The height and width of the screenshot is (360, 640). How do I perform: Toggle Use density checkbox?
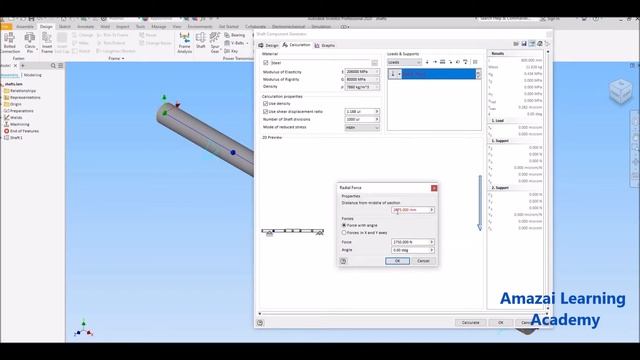click(266, 104)
